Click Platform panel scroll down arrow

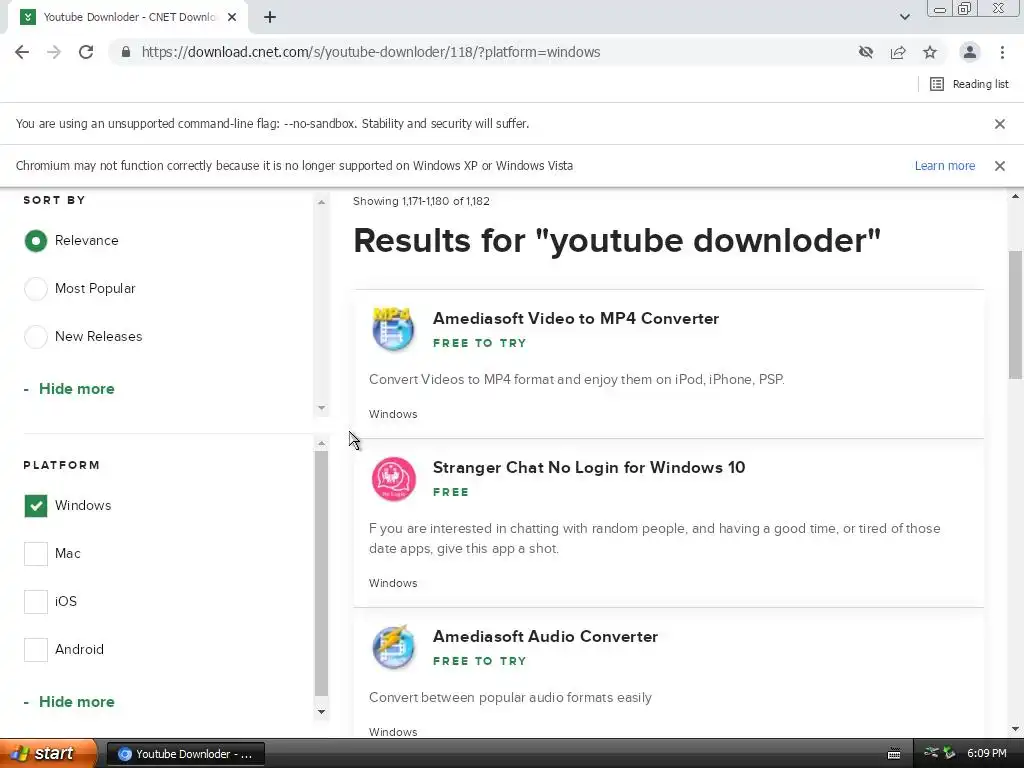(x=321, y=712)
